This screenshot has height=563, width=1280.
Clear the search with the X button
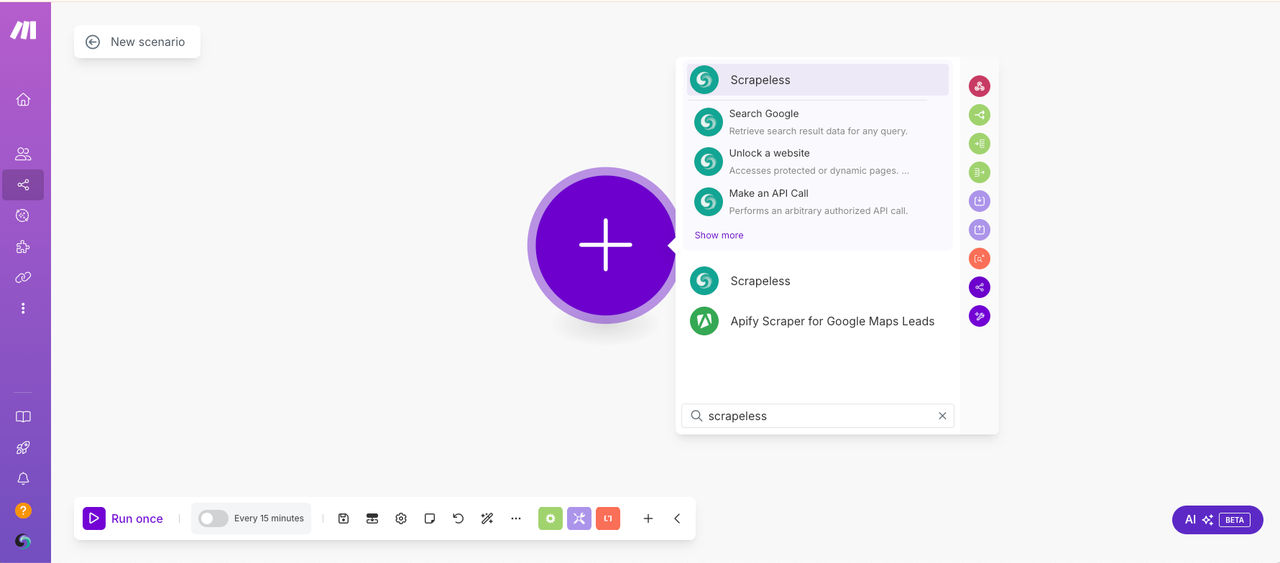942,416
